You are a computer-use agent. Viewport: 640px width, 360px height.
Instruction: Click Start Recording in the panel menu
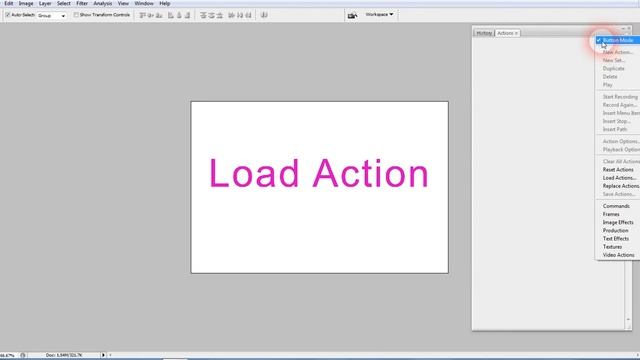coord(620,97)
